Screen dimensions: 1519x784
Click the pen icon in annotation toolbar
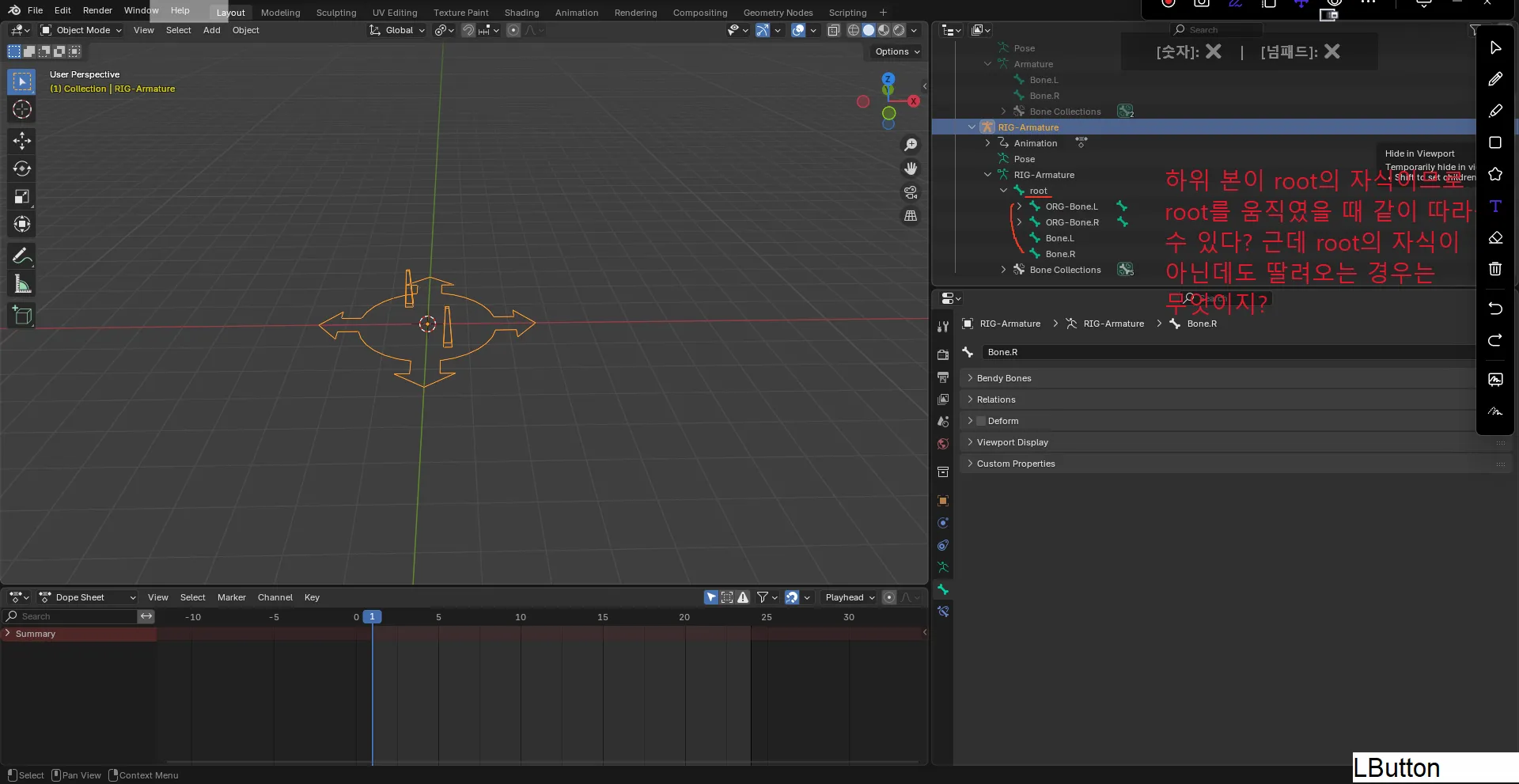tap(1495, 79)
